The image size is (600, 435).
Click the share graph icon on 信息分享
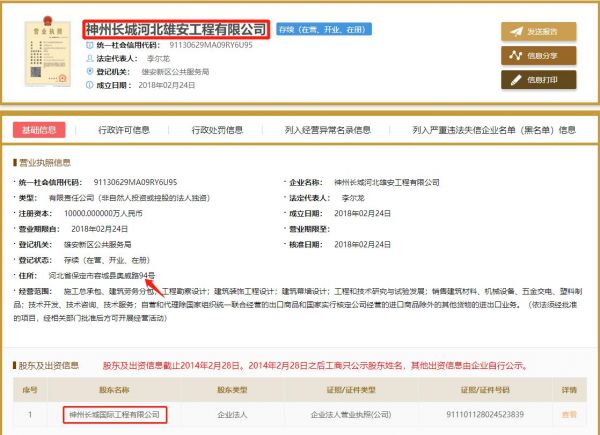pos(516,55)
